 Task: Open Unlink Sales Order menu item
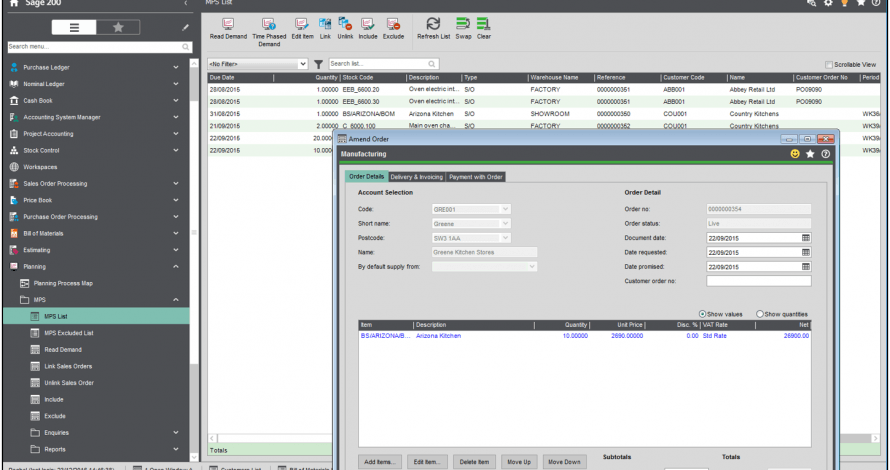[x=69, y=383]
